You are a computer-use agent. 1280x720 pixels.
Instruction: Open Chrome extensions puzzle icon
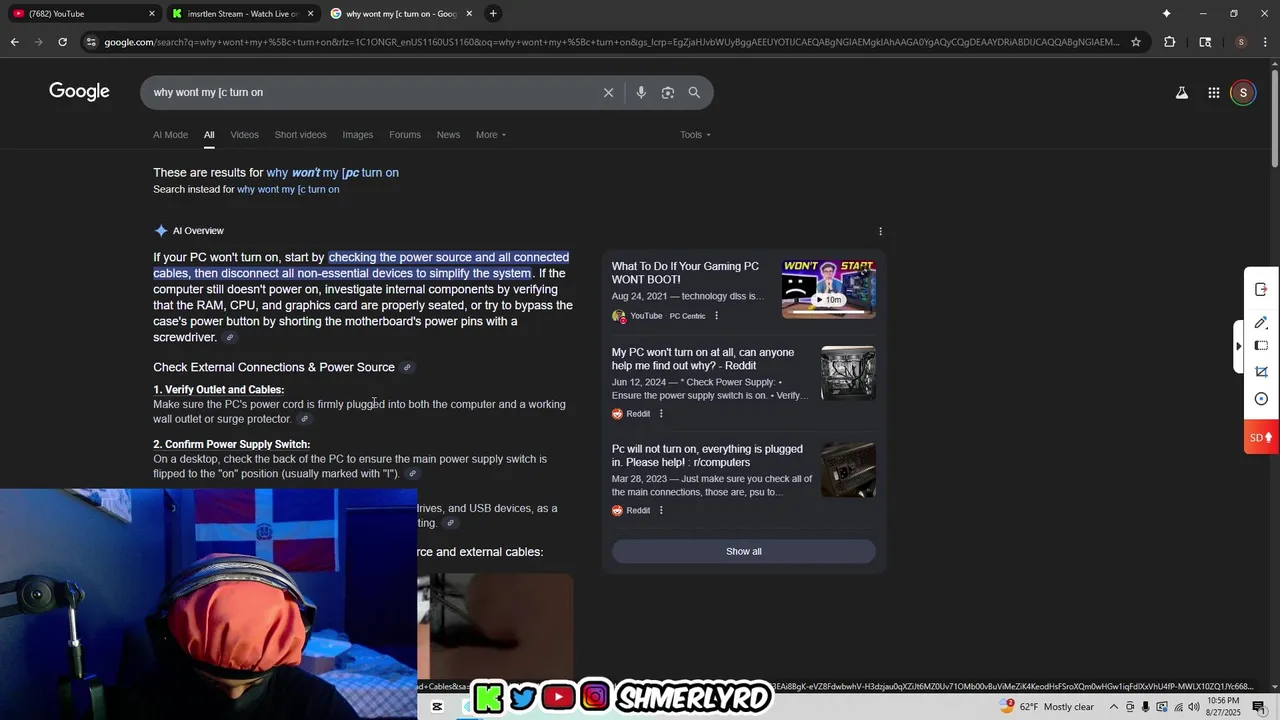click(1169, 42)
